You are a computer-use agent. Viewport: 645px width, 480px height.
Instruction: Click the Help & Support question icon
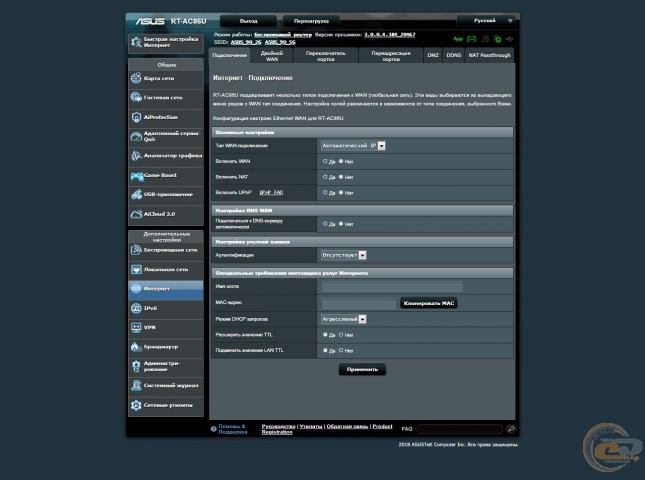[x=213, y=429]
